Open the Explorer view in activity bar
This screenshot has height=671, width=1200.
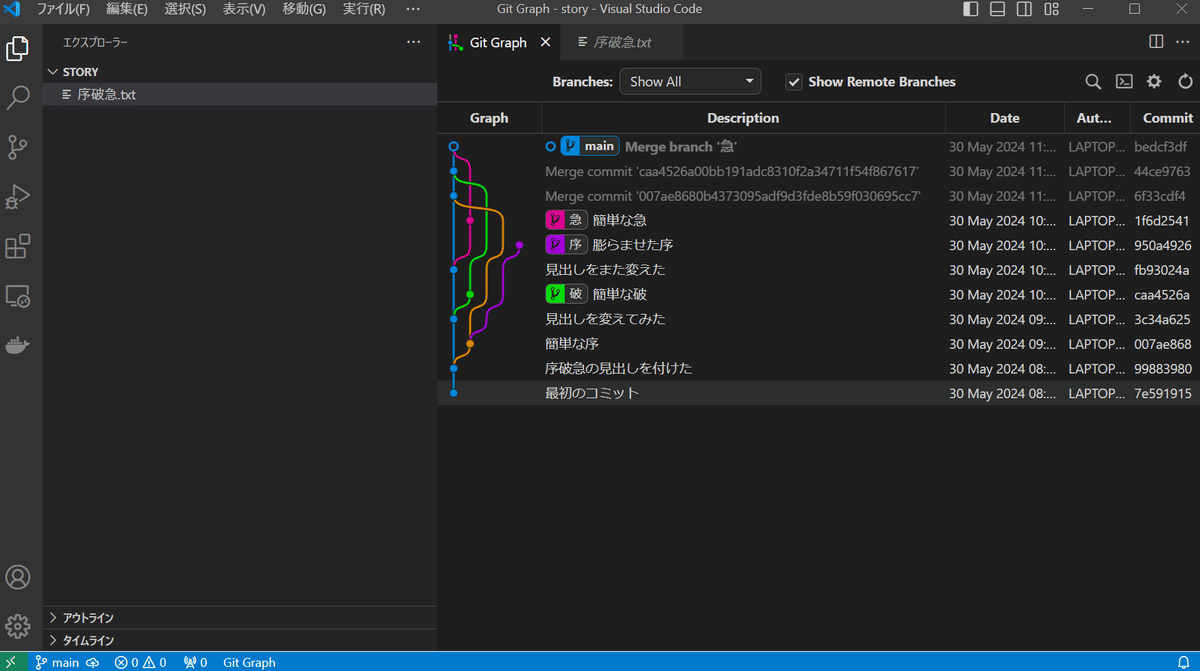[17, 48]
